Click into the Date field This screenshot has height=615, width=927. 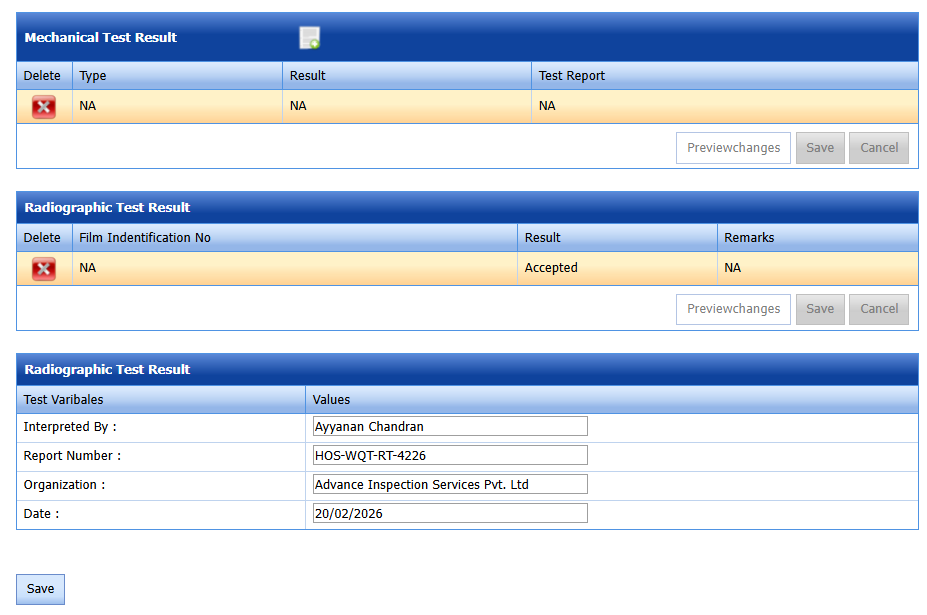[x=449, y=514]
